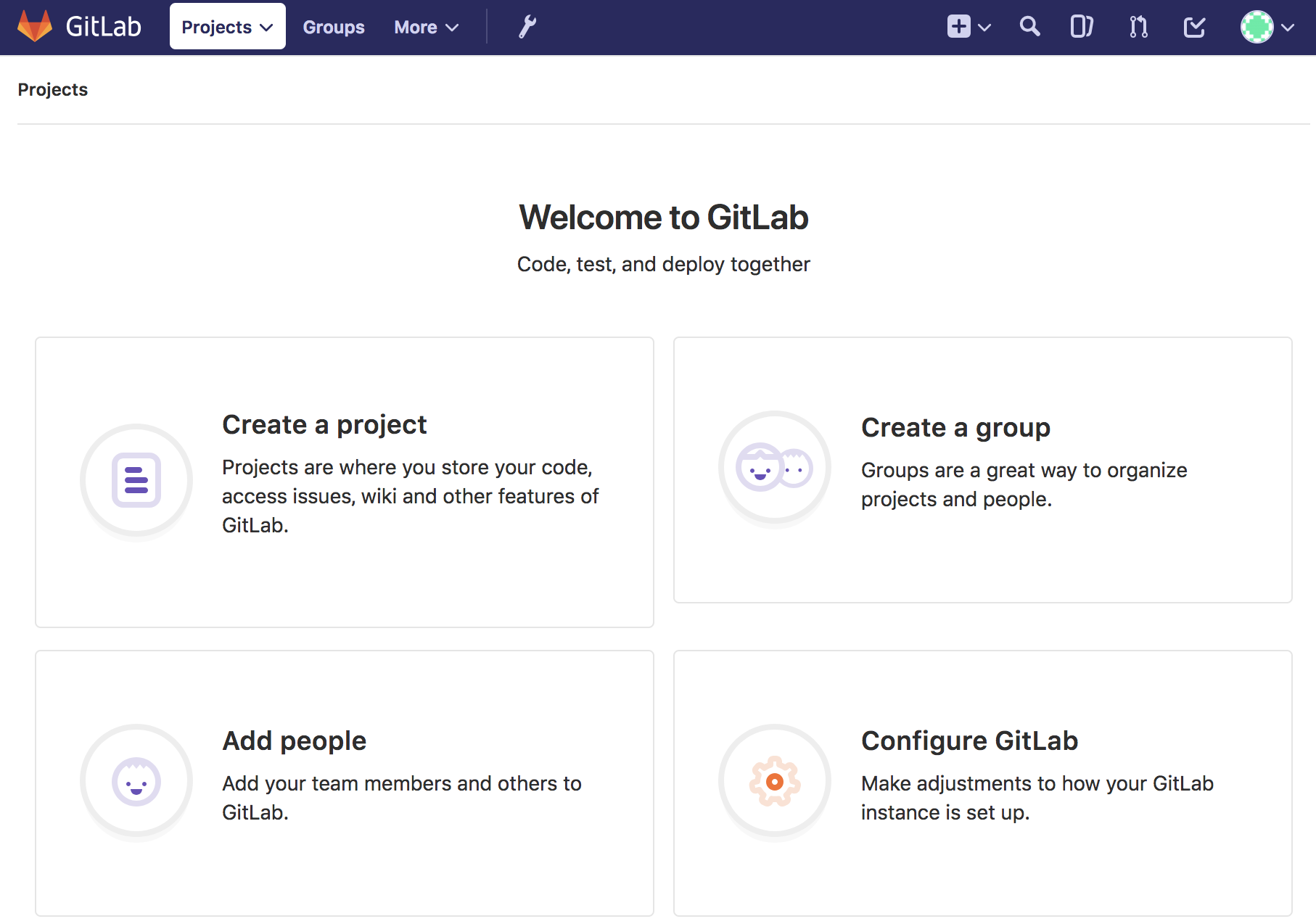Open the Issues icon in the top bar
This screenshot has height=924, width=1316.
(x=1080, y=27)
